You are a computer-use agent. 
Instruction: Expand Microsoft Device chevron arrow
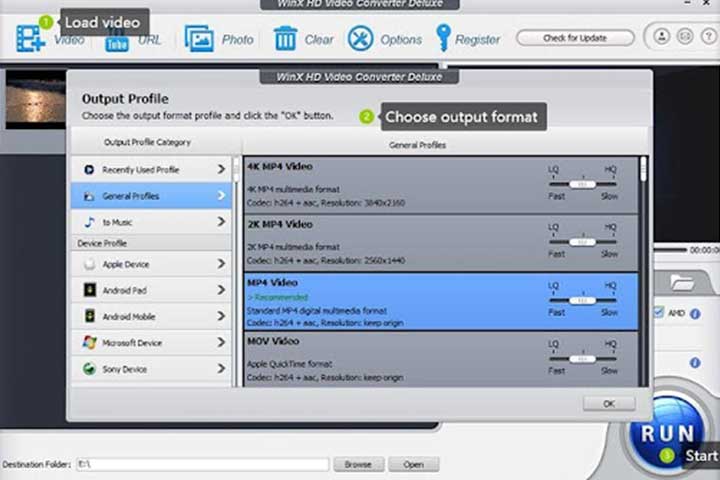221,342
